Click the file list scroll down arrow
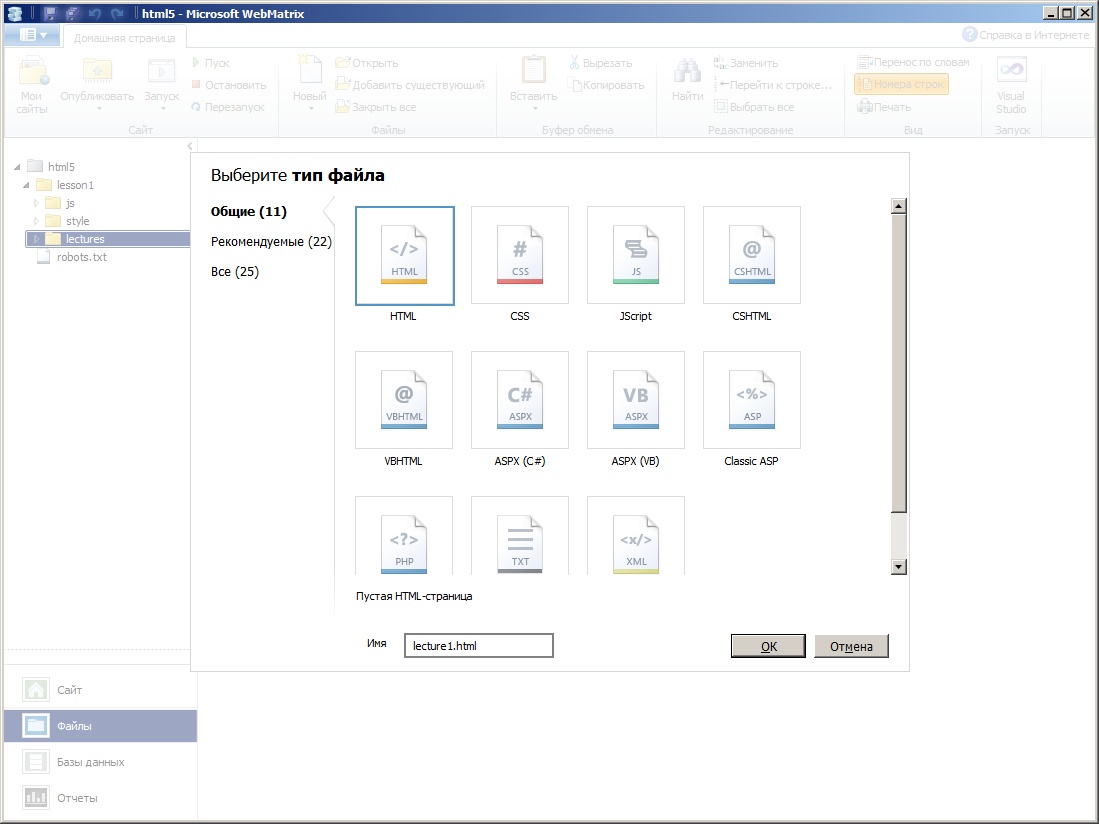The height and width of the screenshot is (824, 1099). (x=899, y=567)
